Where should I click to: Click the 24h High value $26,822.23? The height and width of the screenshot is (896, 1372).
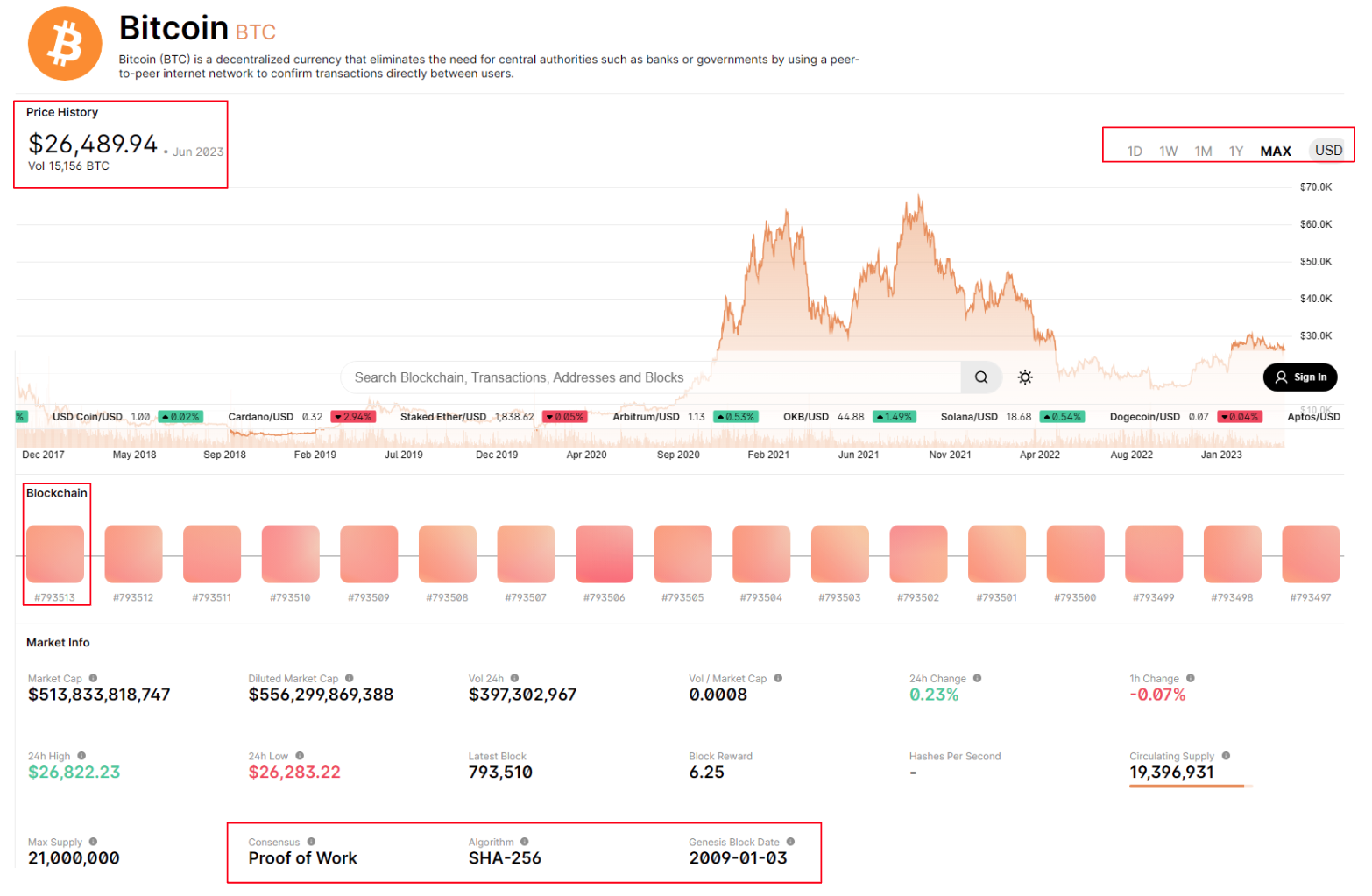click(x=74, y=773)
